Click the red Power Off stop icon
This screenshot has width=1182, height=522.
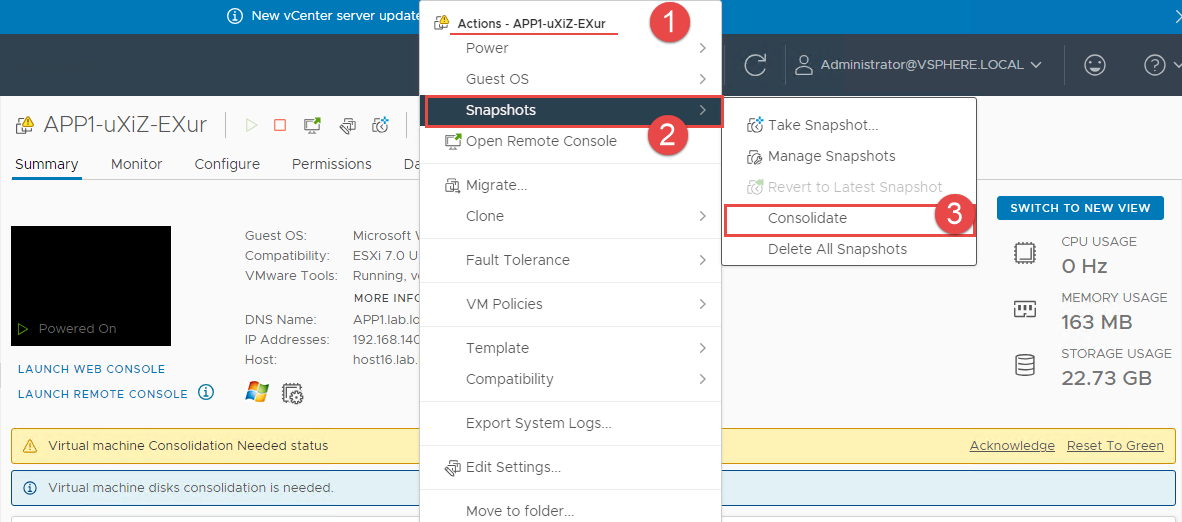[280, 125]
